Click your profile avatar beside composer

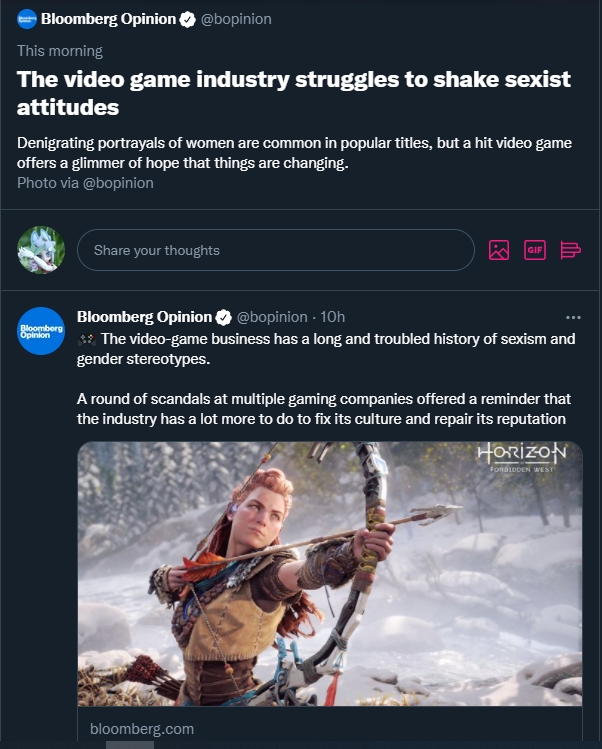[41, 250]
